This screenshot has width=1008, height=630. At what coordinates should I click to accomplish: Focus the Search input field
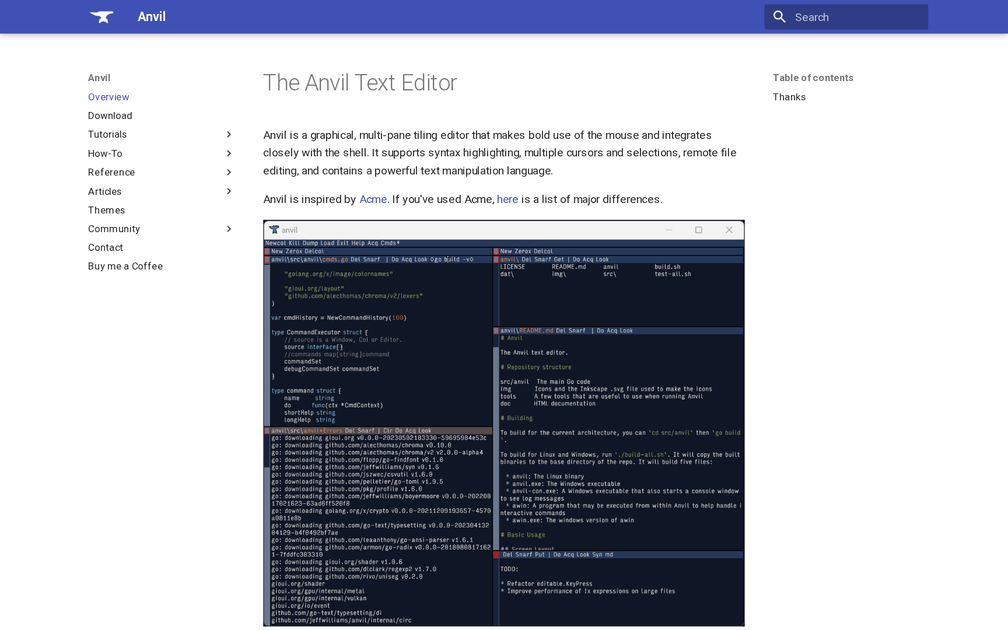point(846,17)
